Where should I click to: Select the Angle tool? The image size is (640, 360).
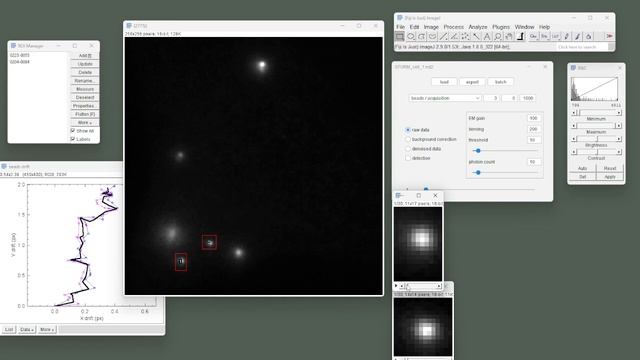click(x=454, y=37)
